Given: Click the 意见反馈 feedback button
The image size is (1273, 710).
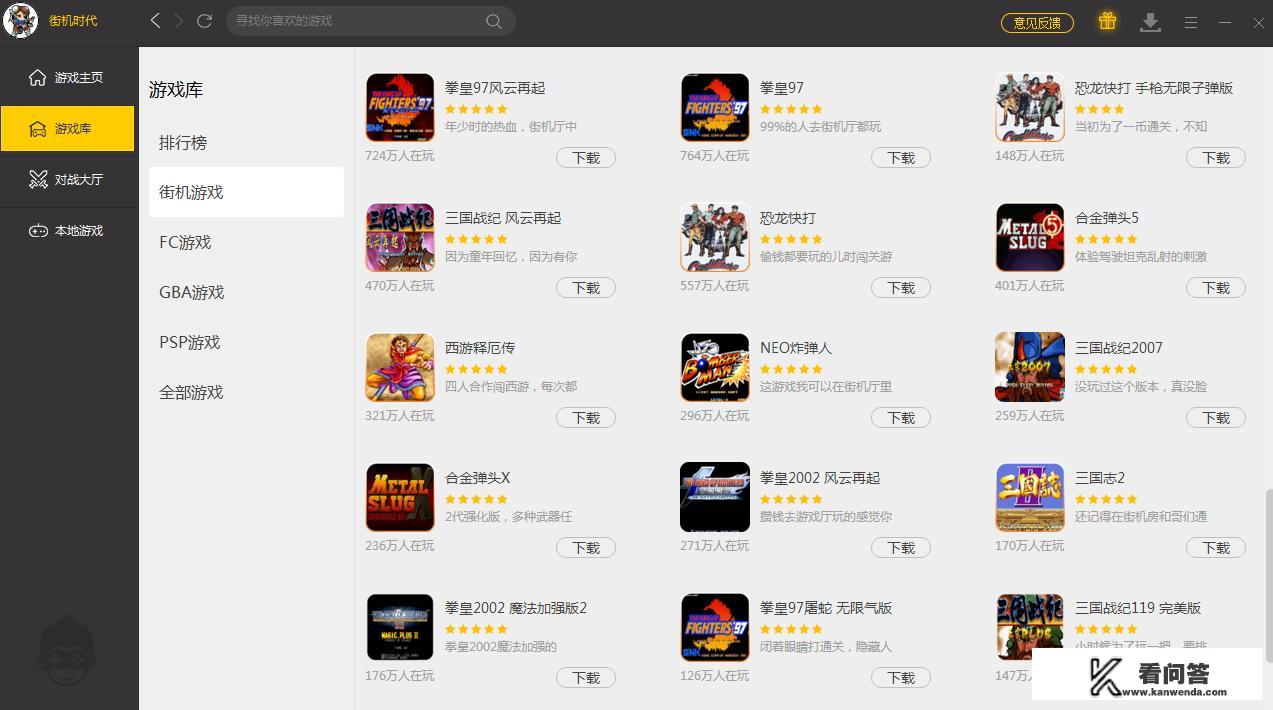Looking at the screenshot, I should (1037, 22).
